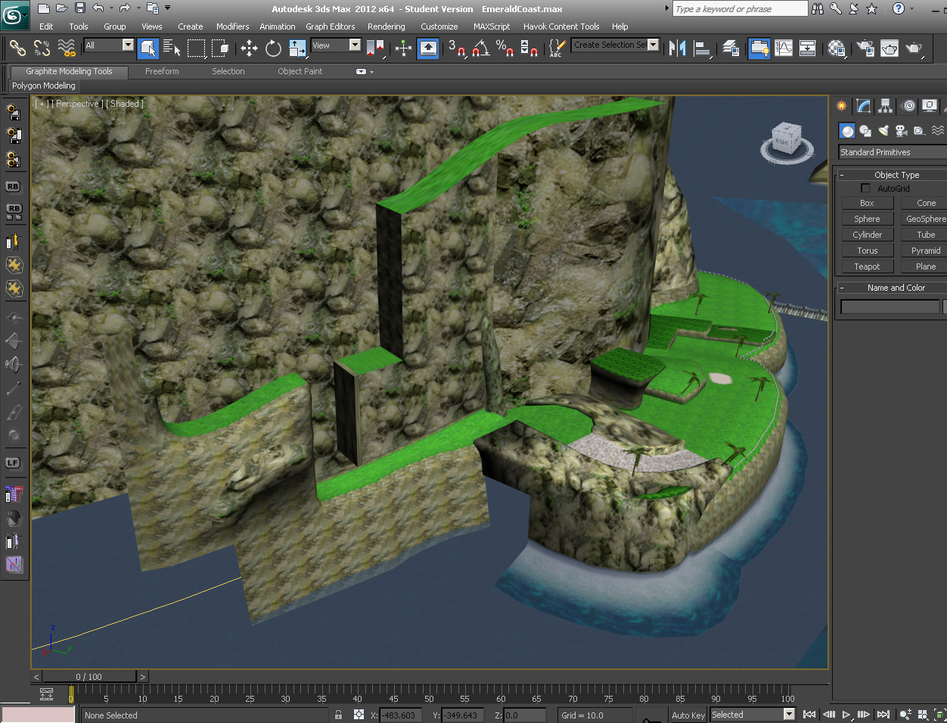
Task: Enable the AutoGrid checkbox
Action: (865, 188)
